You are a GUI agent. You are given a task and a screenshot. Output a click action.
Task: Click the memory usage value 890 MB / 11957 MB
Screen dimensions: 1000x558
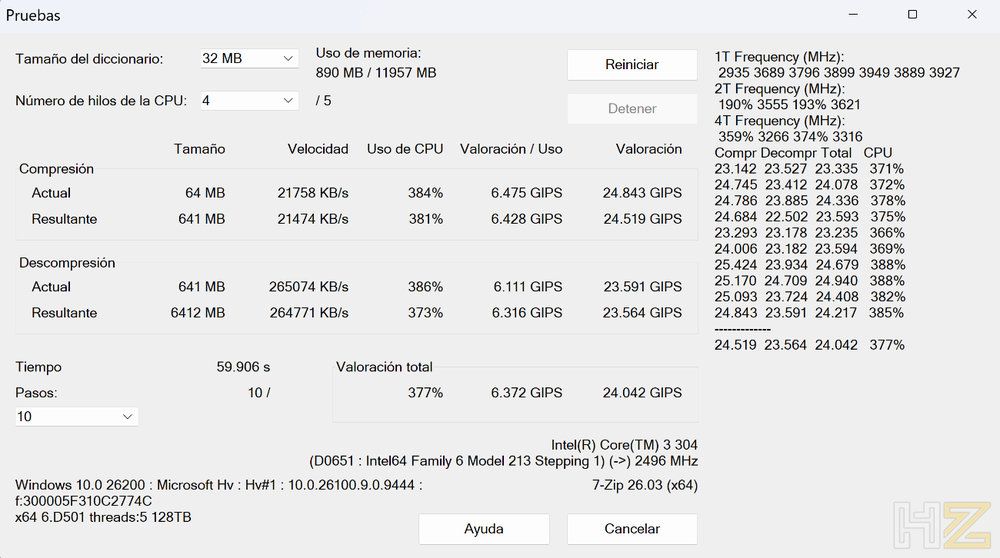(376, 73)
